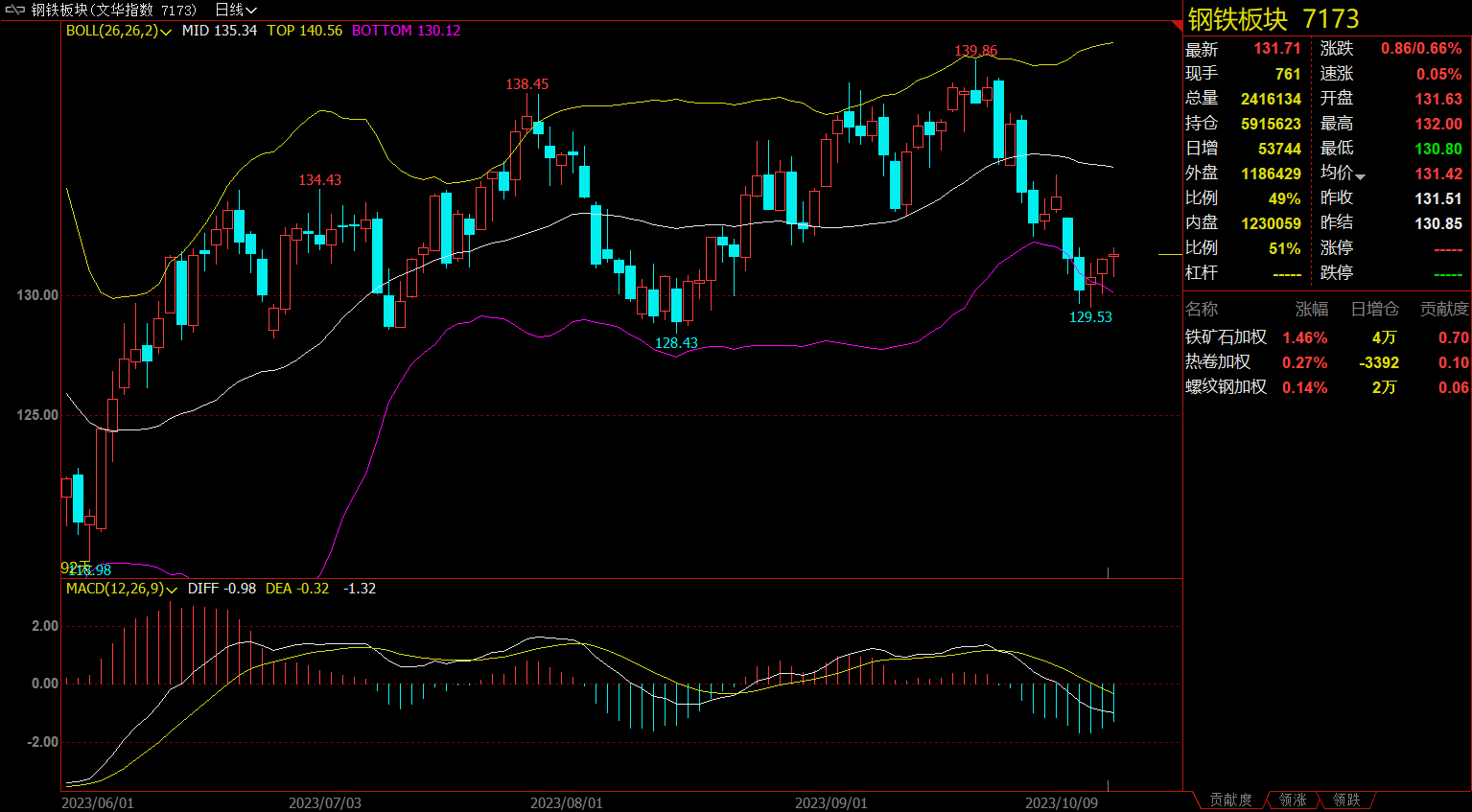1472x812 pixels.
Task: Open the BOLL(26,26,2) indicator dropdown
Action: 119,31
